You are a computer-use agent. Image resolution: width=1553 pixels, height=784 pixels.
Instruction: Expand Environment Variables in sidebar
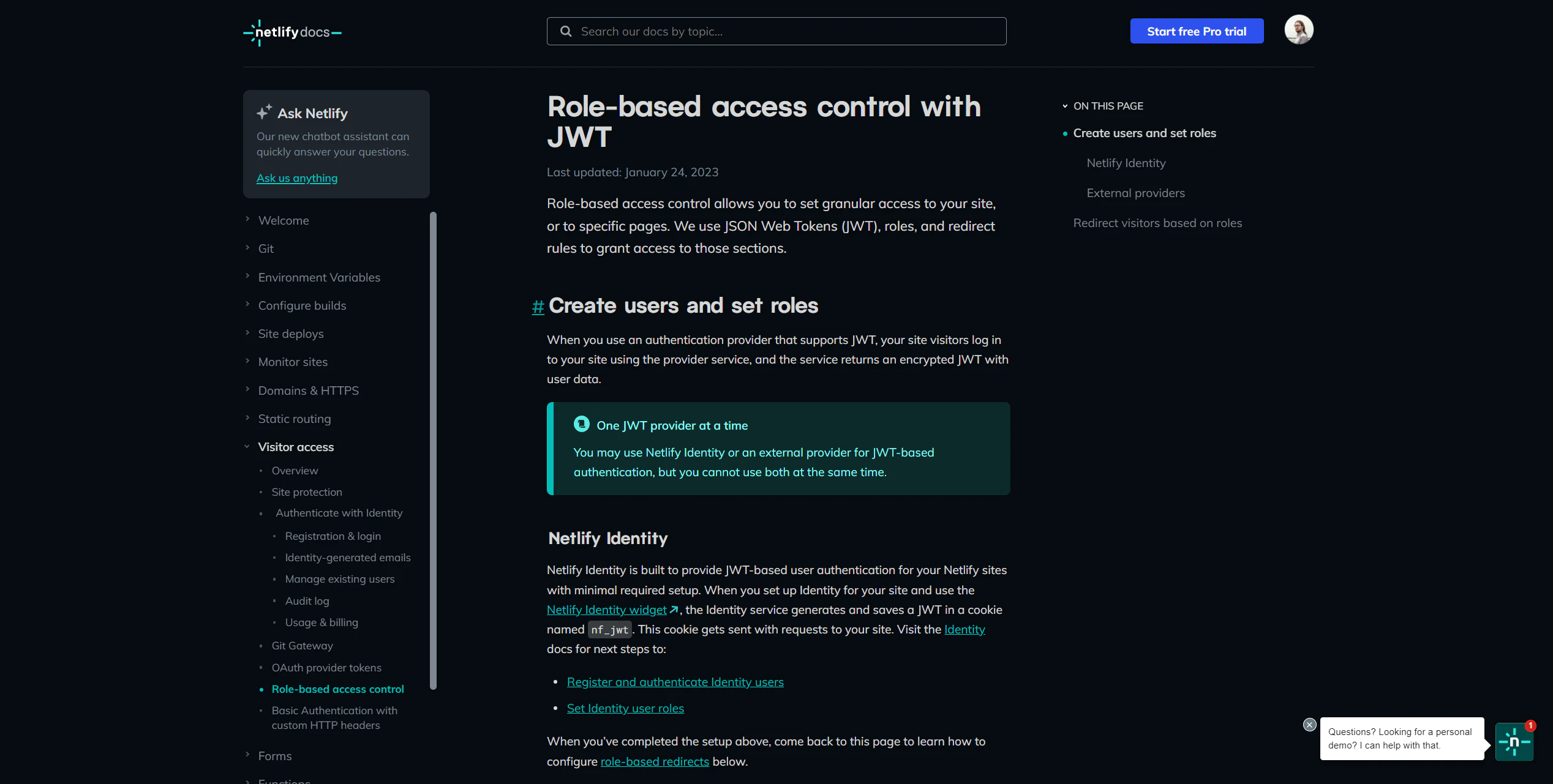[247, 276]
